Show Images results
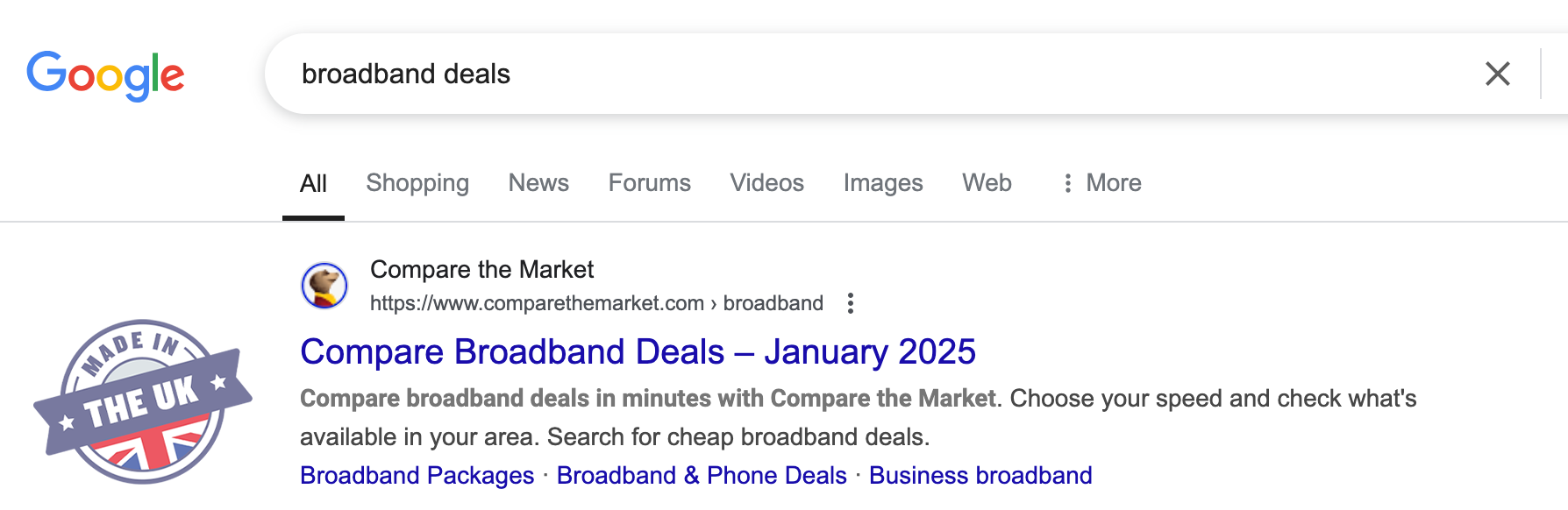Image resolution: width=1568 pixels, height=510 pixels. [882, 183]
